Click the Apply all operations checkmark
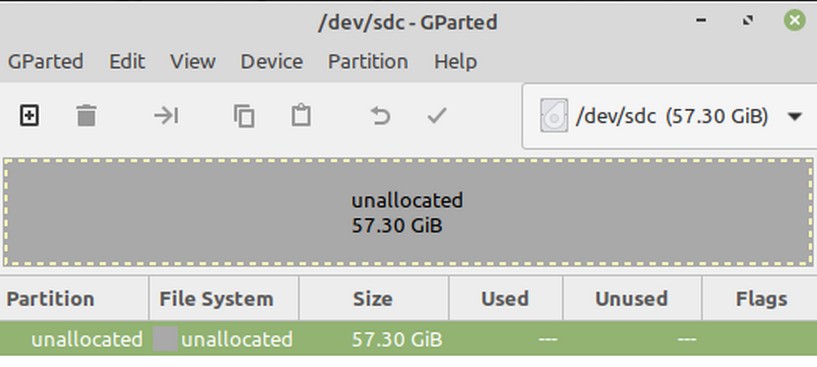This screenshot has width=817, height=367. tap(437, 115)
